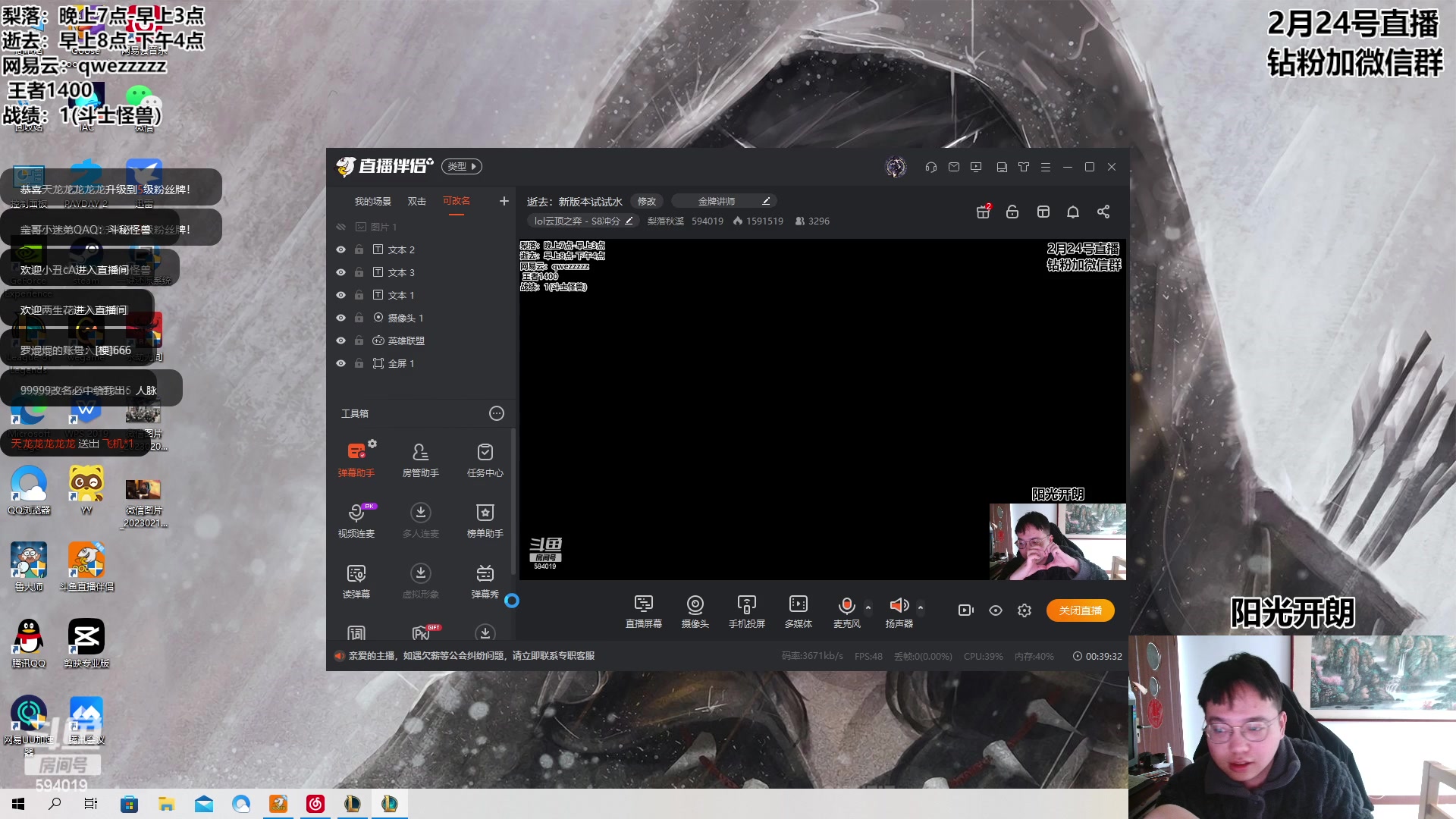Toggle lock on 英雄联盟 layer
The image size is (1456, 819).
click(x=359, y=340)
